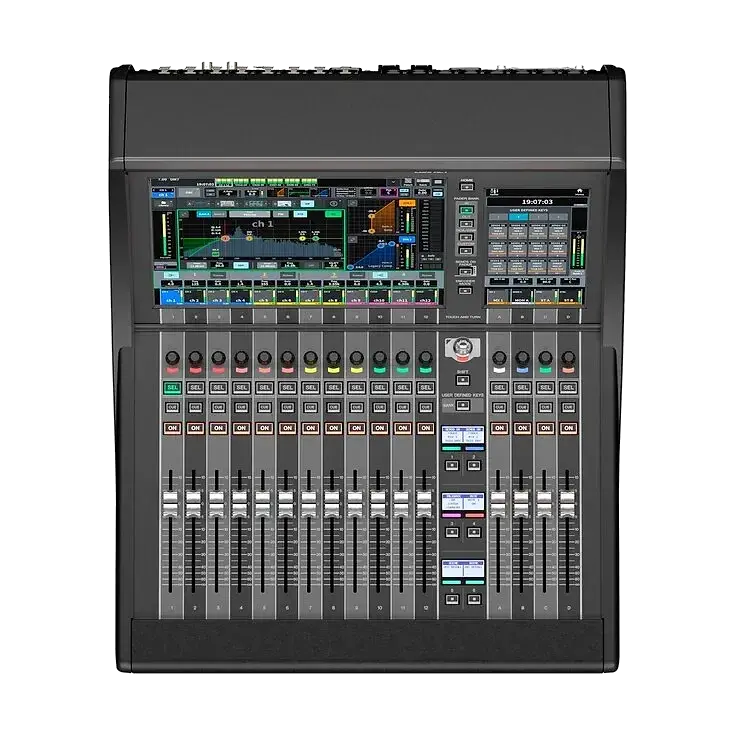The image size is (735, 735).
Task: Tap the green EQ ON button on the touchscreen
Action: coord(334,214)
